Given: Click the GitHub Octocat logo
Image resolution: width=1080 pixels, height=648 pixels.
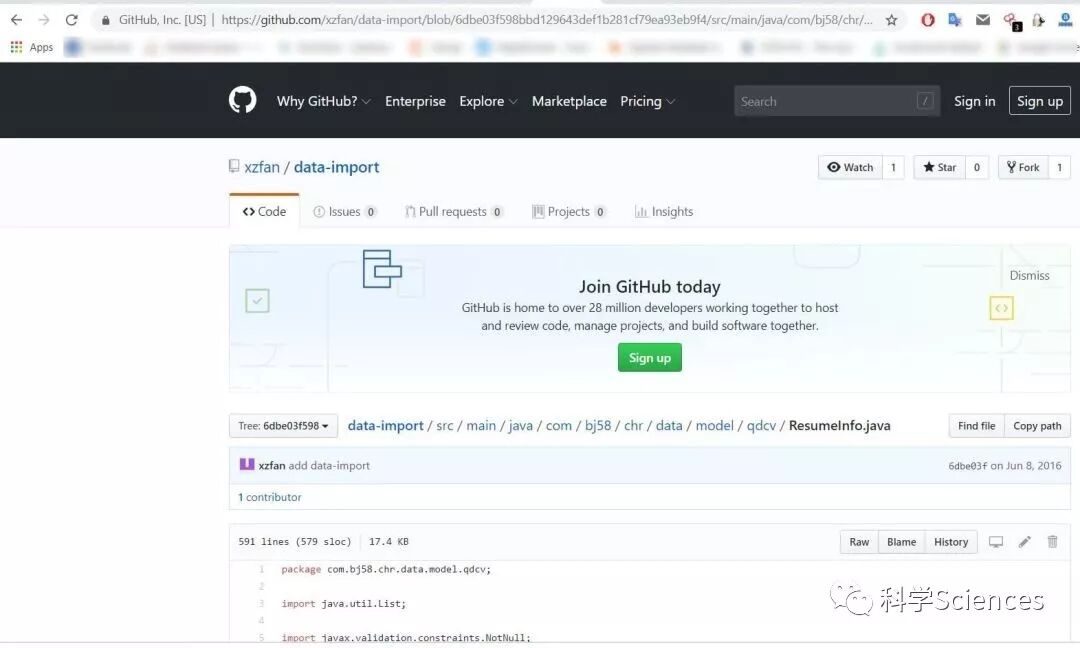Looking at the screenshot, I should 242,101.
